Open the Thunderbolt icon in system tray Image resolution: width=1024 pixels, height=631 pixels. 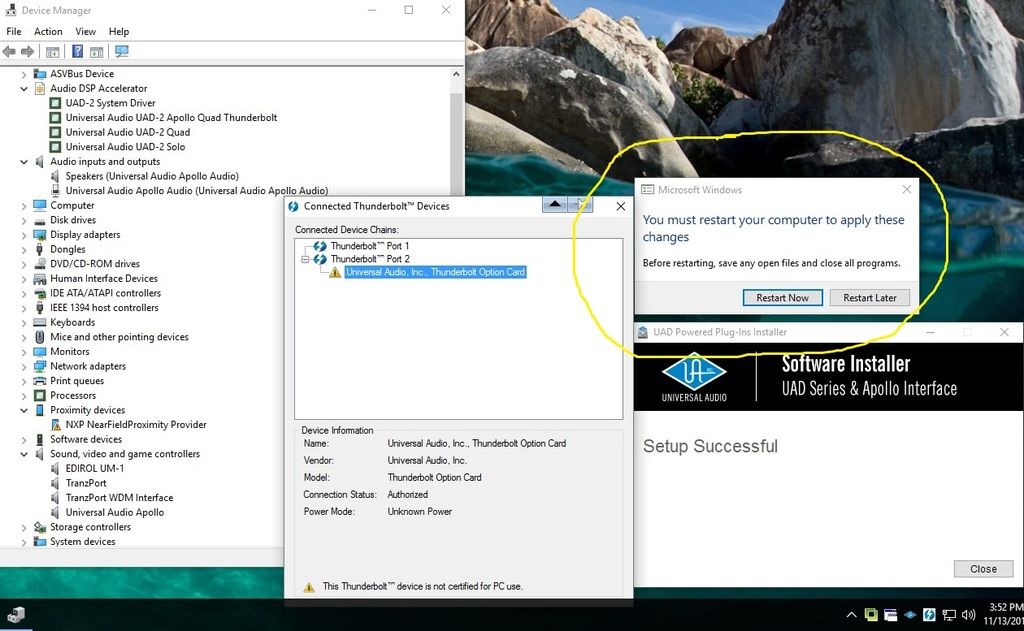pos(929,614)
